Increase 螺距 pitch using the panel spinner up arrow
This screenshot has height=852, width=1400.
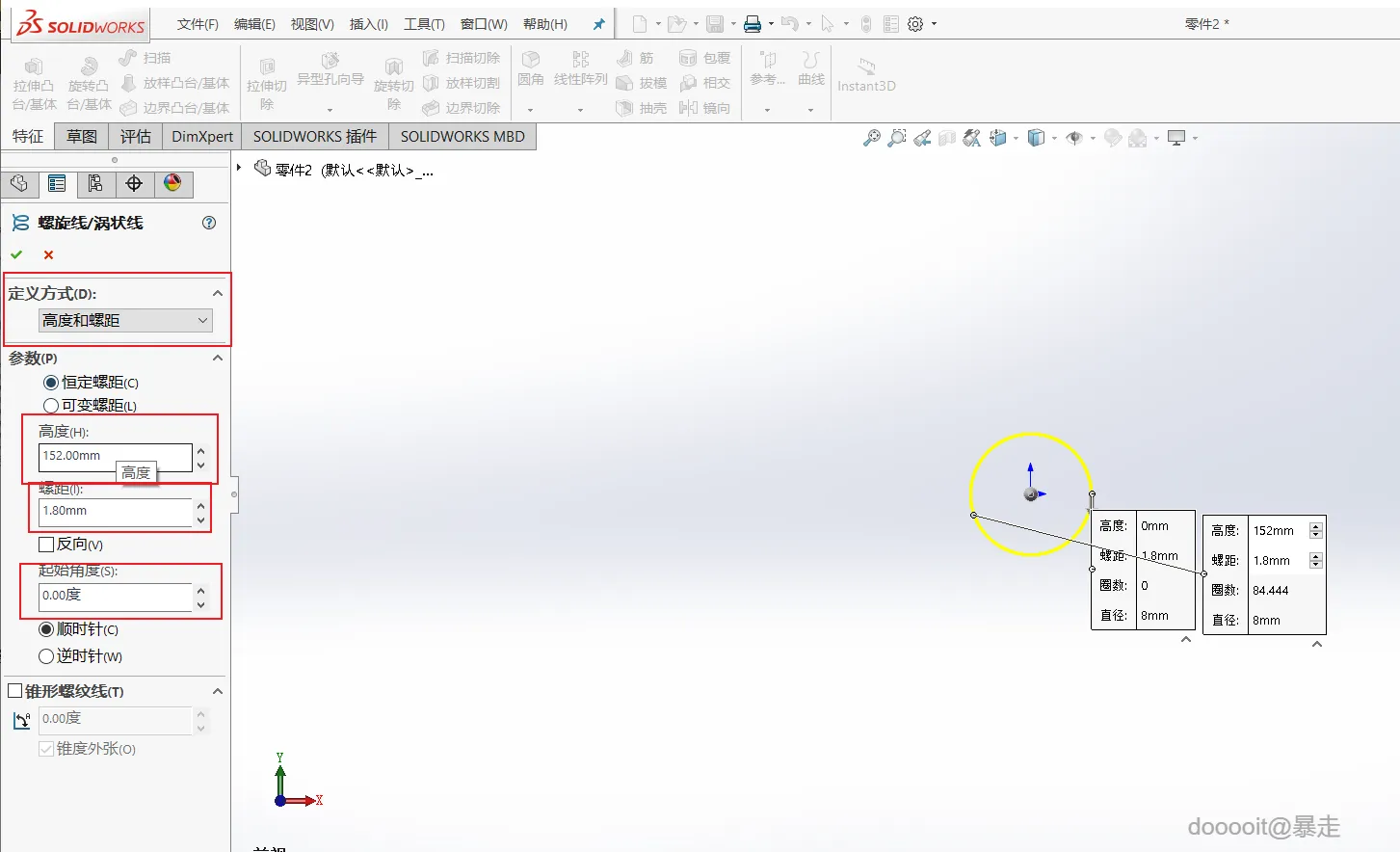point(200,505)
